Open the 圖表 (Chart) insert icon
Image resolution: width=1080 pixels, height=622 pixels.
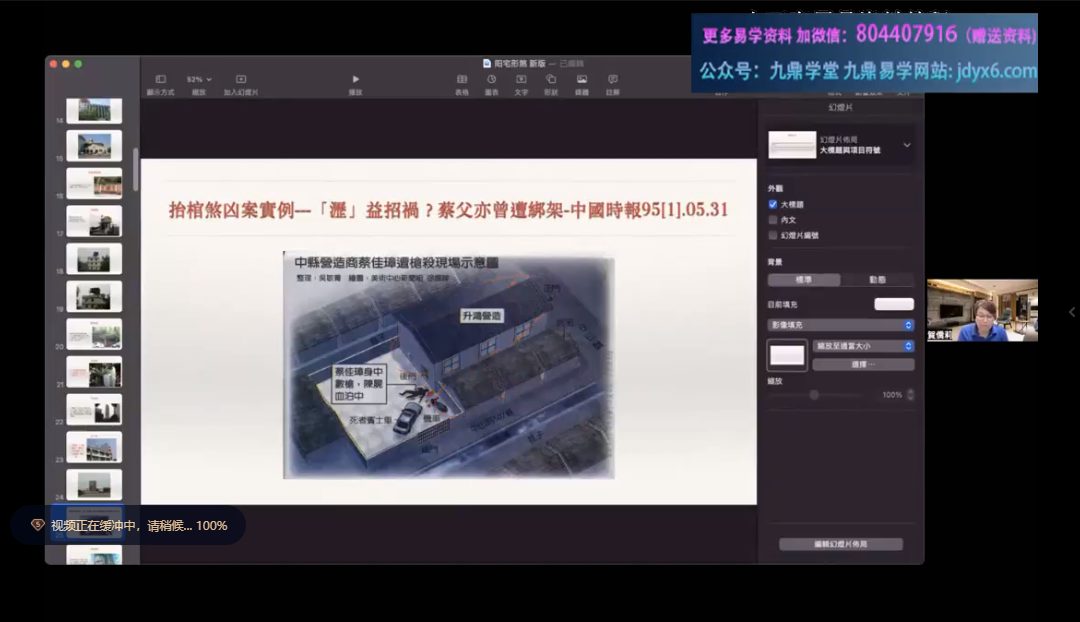(x=492, y=79)
